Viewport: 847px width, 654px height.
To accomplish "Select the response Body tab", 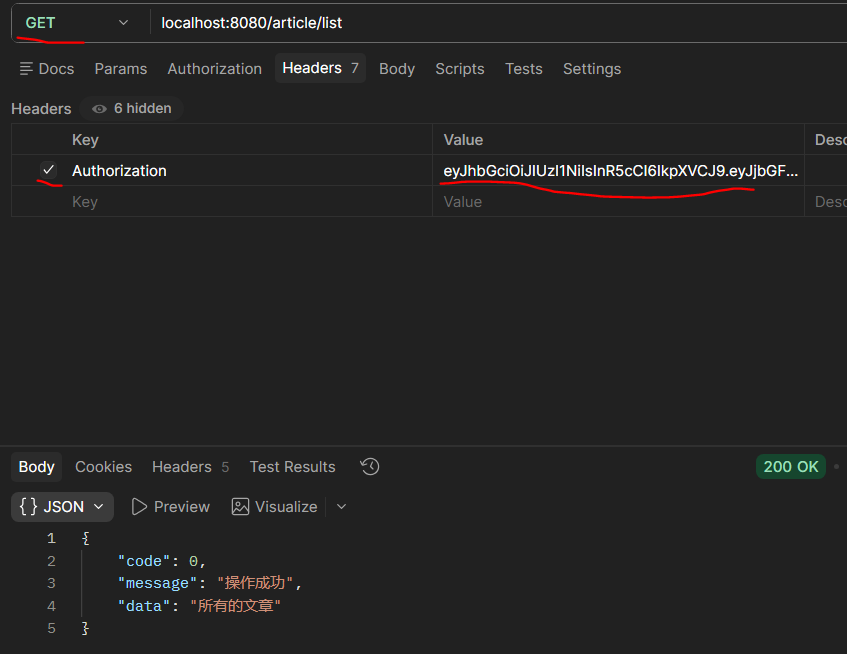I will (x=36, y=467).
